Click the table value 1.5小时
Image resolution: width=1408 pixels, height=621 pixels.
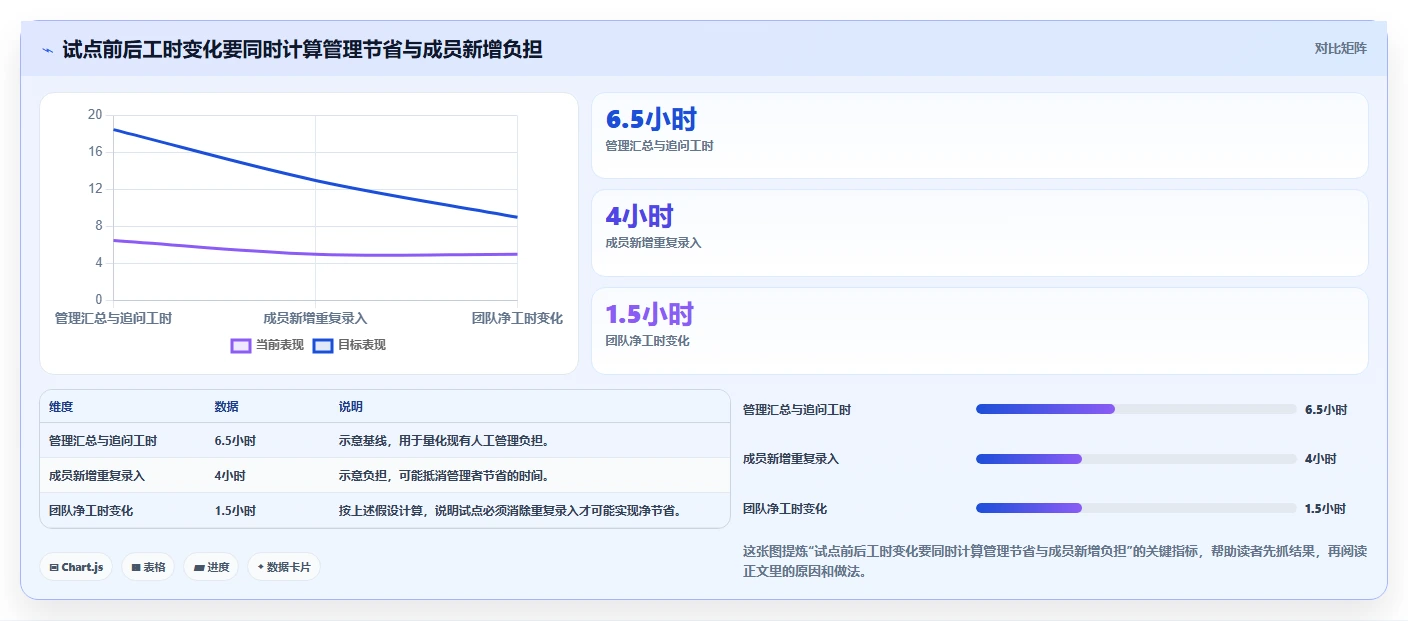tap(235, 511)
